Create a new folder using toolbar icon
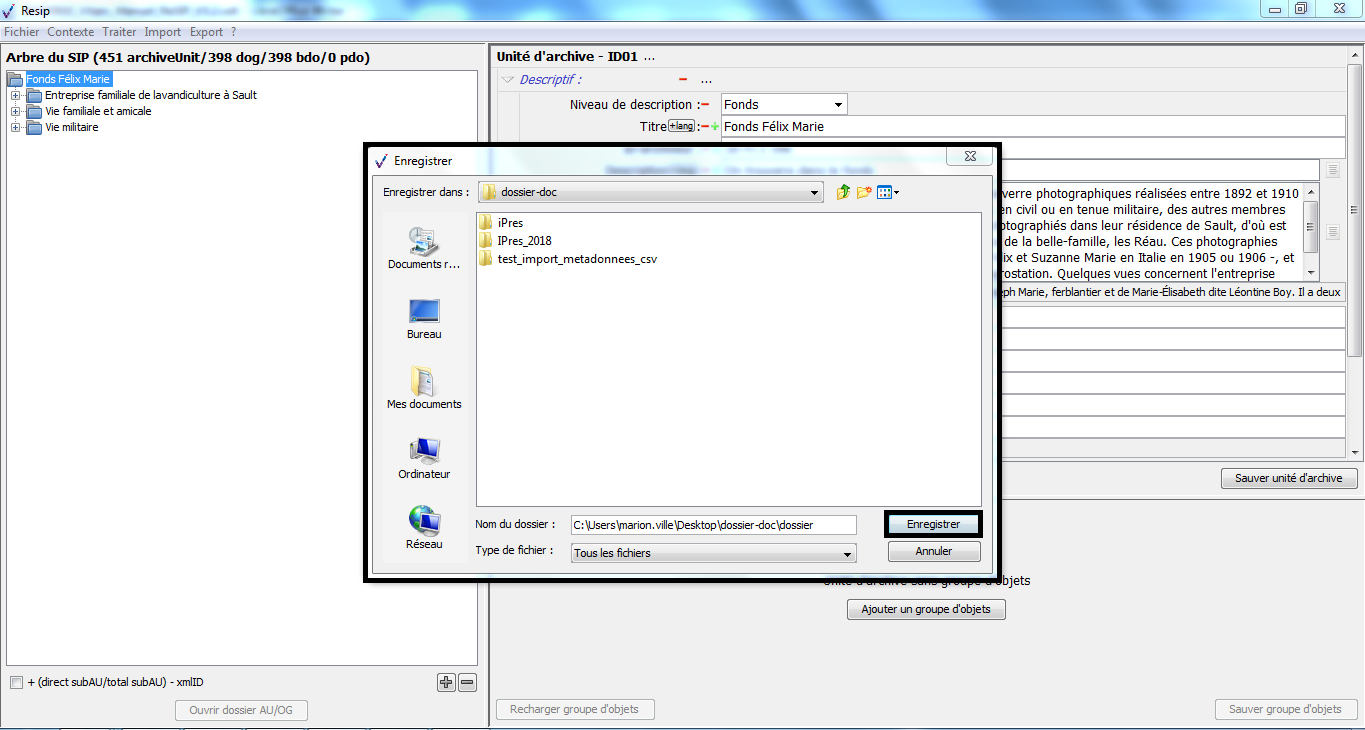The width and height of the screenshot is (1365, 730). [864, 192]
